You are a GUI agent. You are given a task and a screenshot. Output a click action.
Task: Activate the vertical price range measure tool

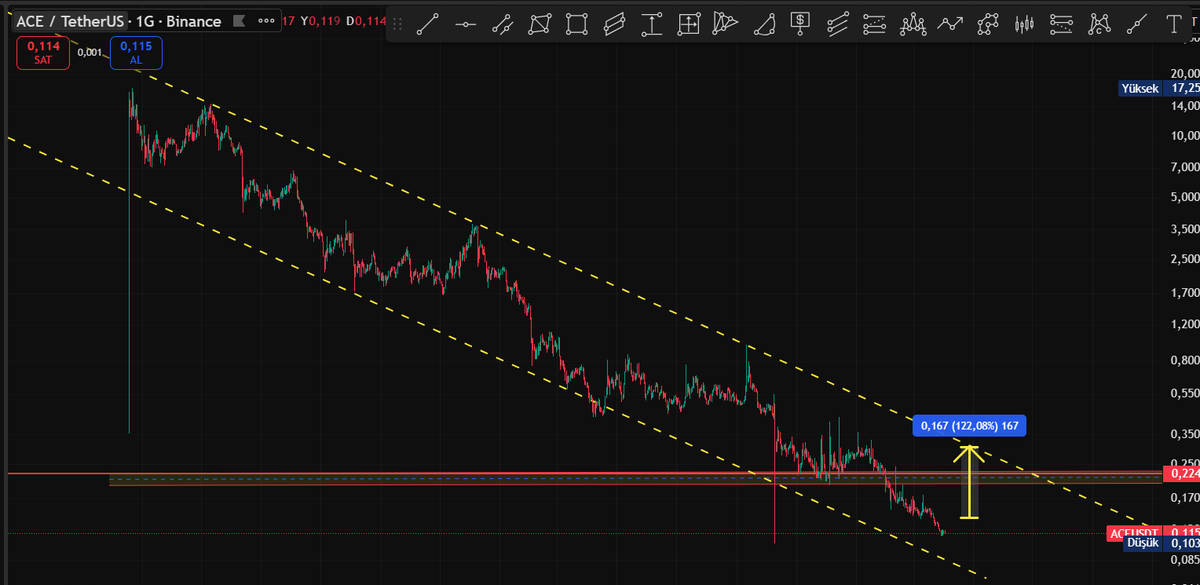[652, 22]
